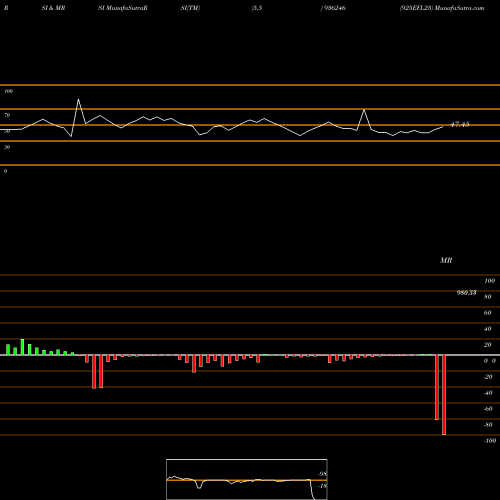Click the longest red bar reaching -100

444,395
